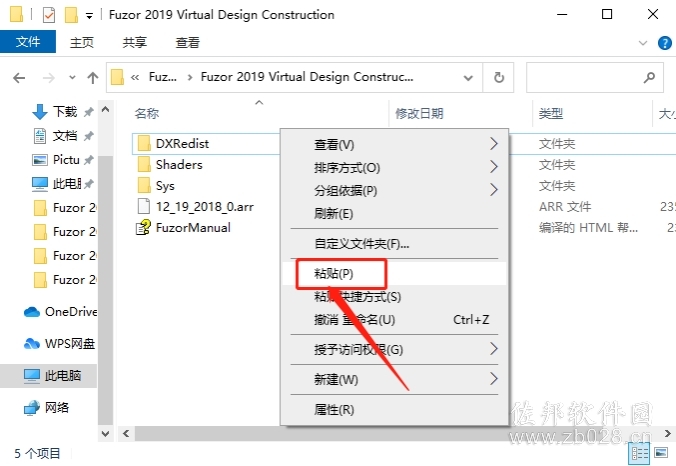Screen dimensions: 676x466
Task: Open 文档 in quick access
Action: [x=63, y=136]
